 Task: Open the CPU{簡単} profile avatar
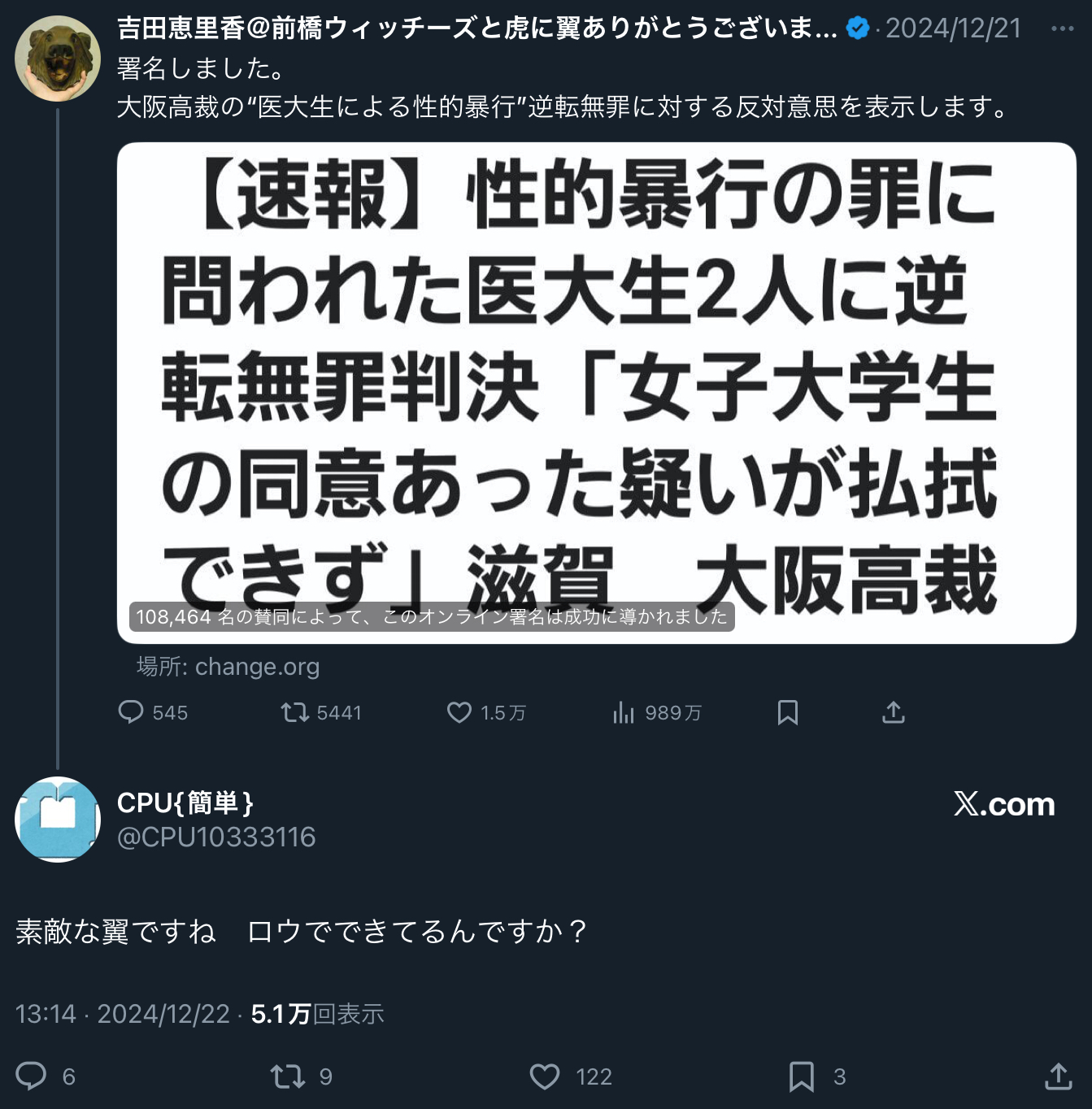click(58, 820)
